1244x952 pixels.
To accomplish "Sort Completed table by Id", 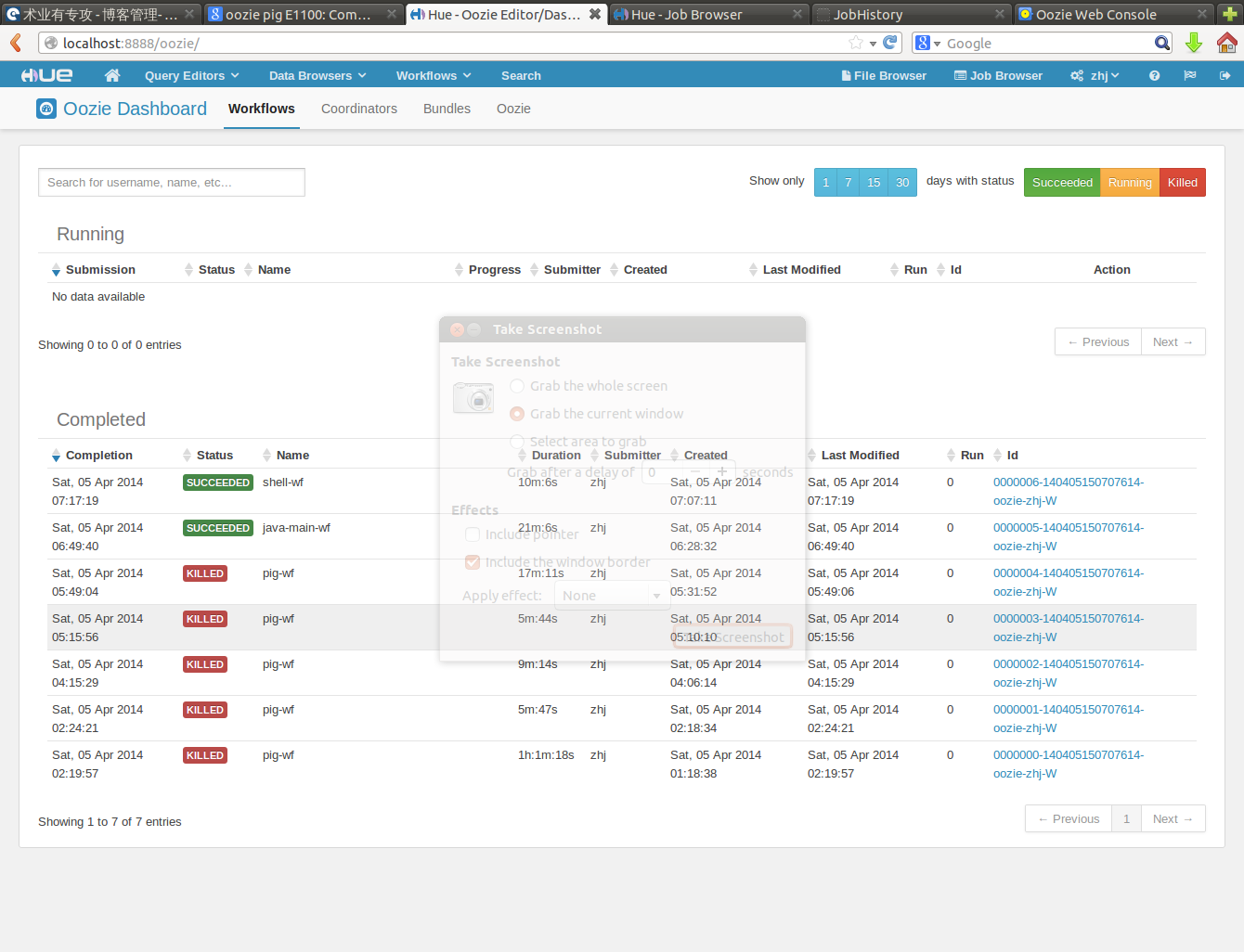I will (x=1006, y=455).
